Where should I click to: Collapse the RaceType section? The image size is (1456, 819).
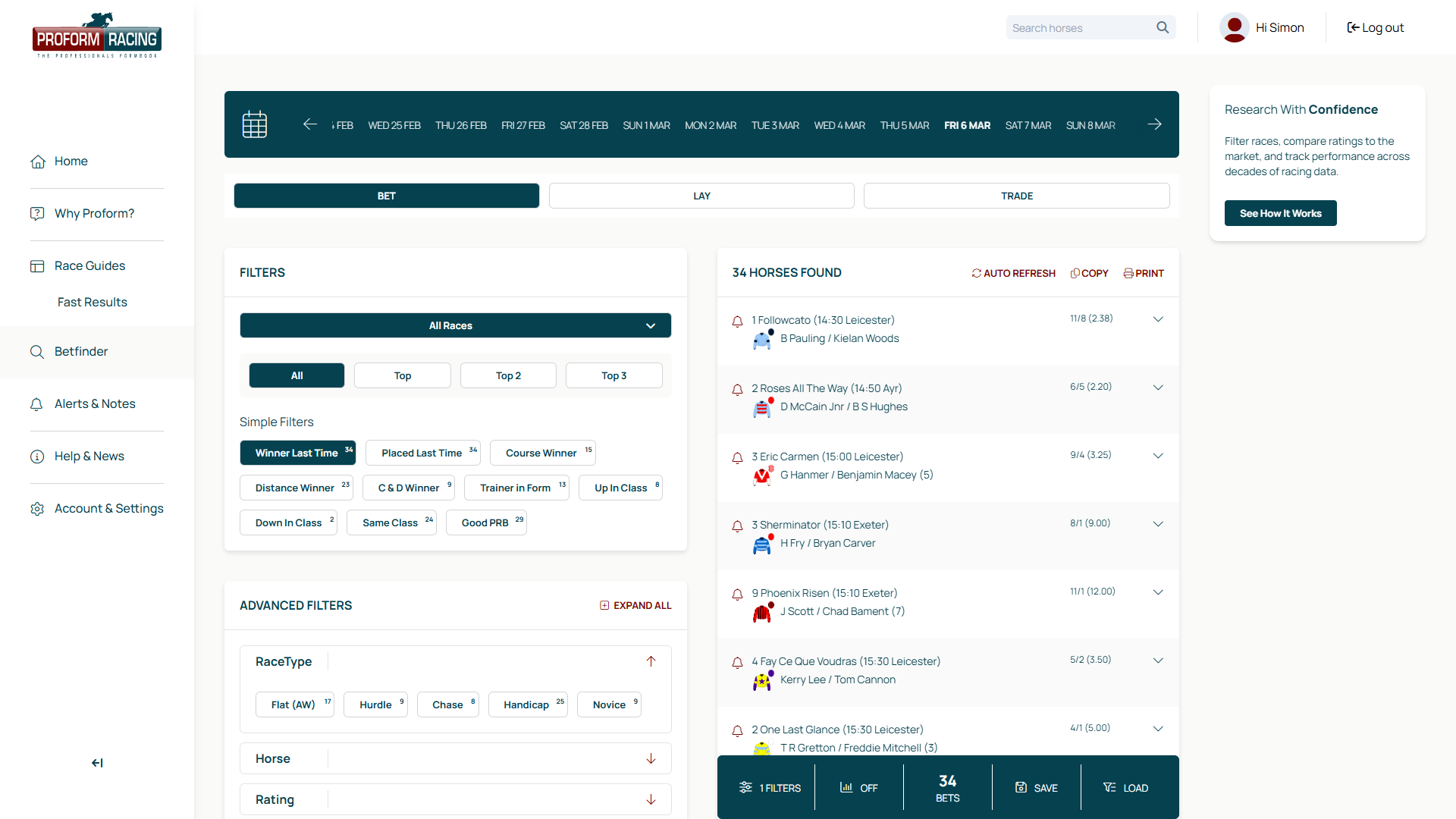[x=651, y=661]
